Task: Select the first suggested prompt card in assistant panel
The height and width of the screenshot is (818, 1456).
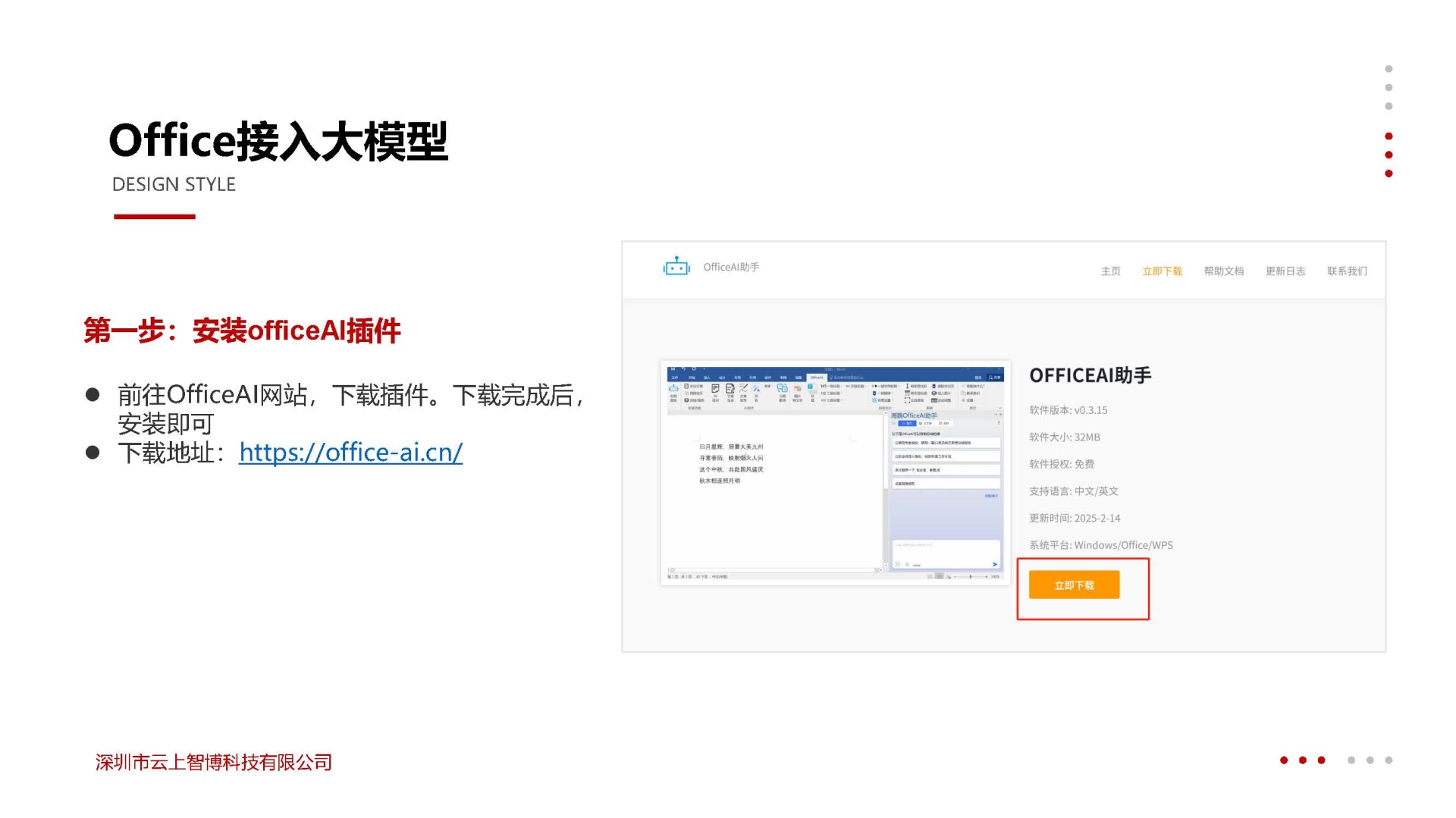Action: [946, 443]
